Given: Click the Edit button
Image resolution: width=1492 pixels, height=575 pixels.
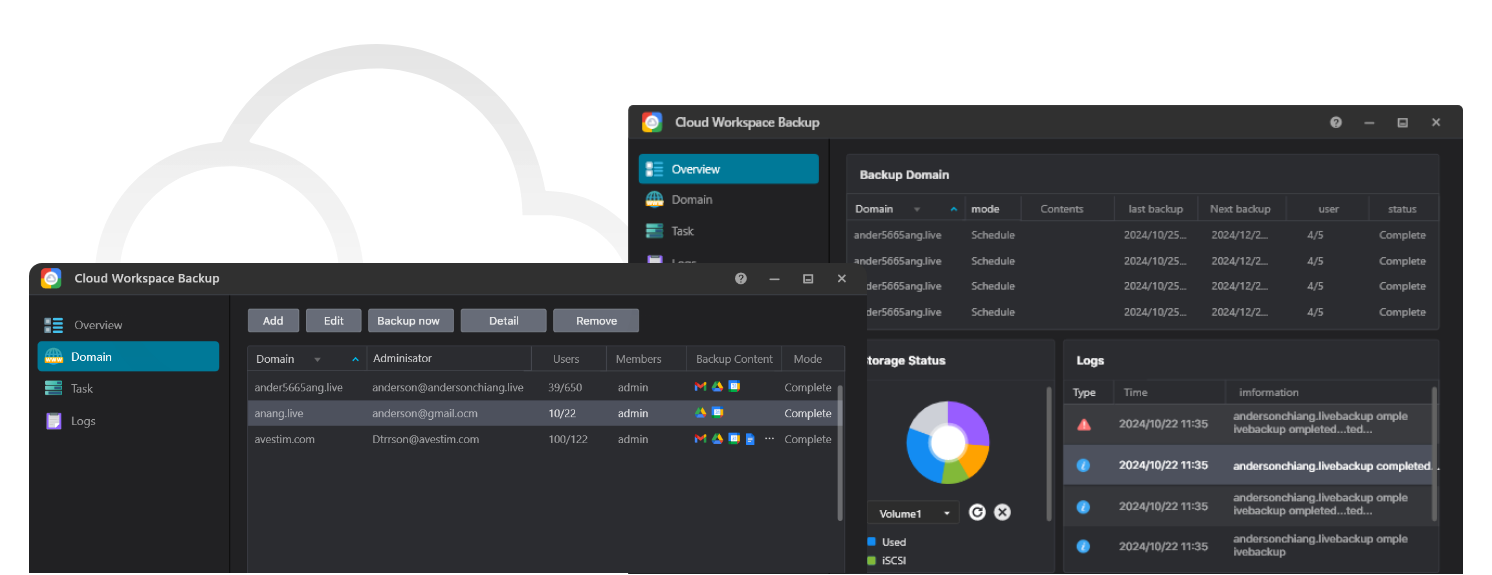Looking at the screenshot, I should tap(334, 321).
